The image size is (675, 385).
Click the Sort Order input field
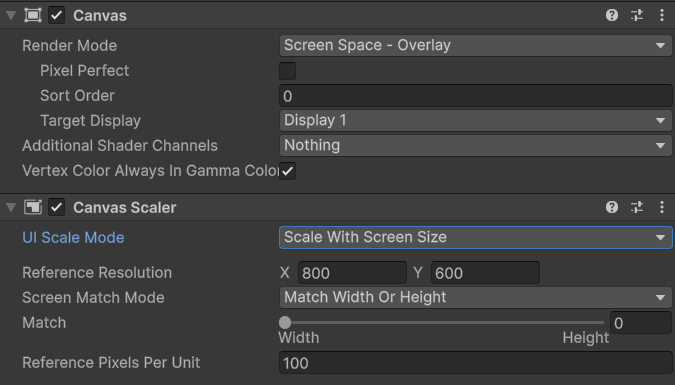(x=475, y=96)
